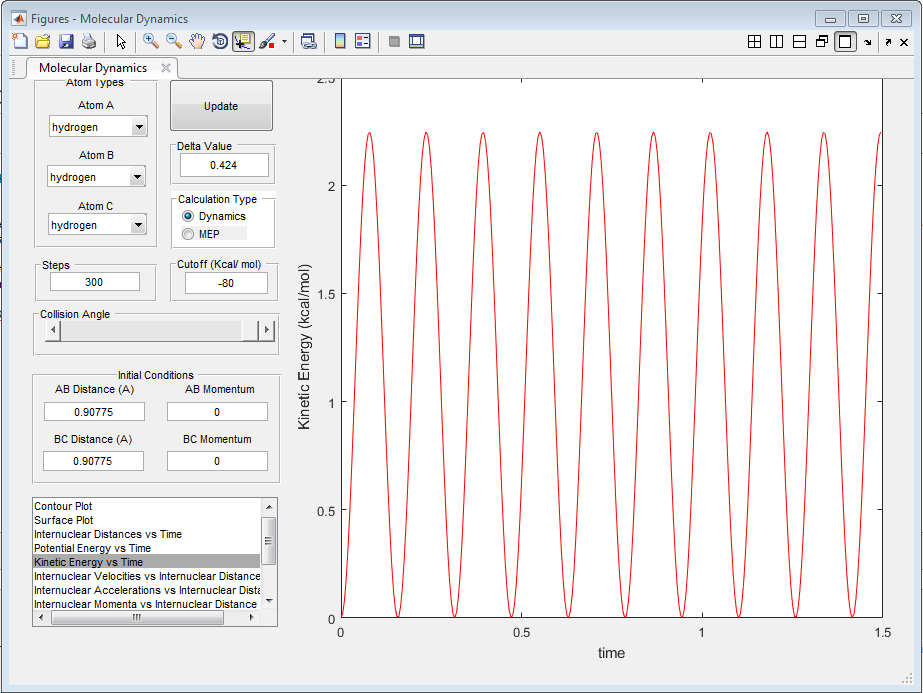923x693 pixels.
Task: Open the Atom C dropdown
Action: point(139,226)
